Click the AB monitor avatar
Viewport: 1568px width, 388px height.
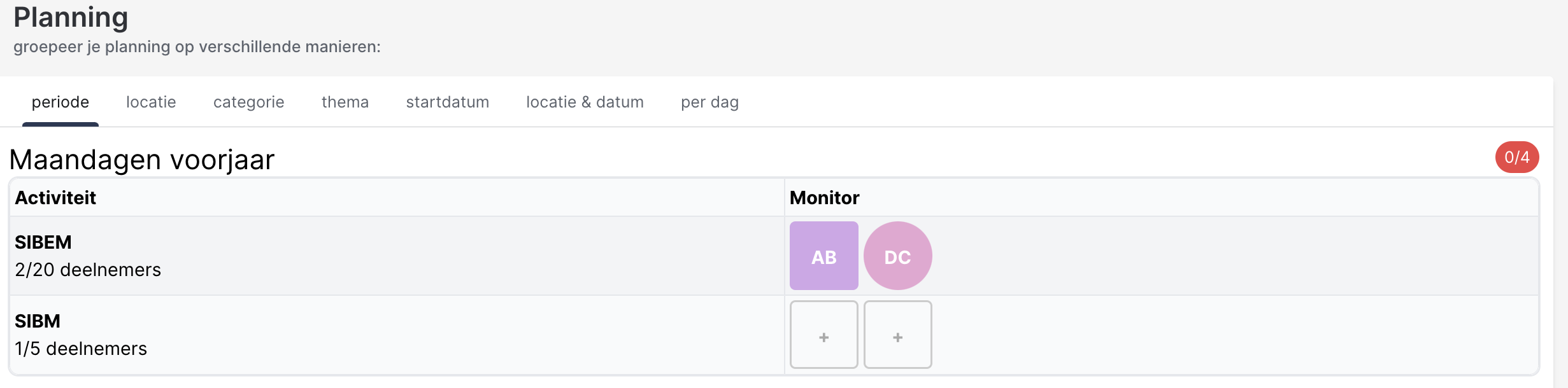click(x=823, y=256)
